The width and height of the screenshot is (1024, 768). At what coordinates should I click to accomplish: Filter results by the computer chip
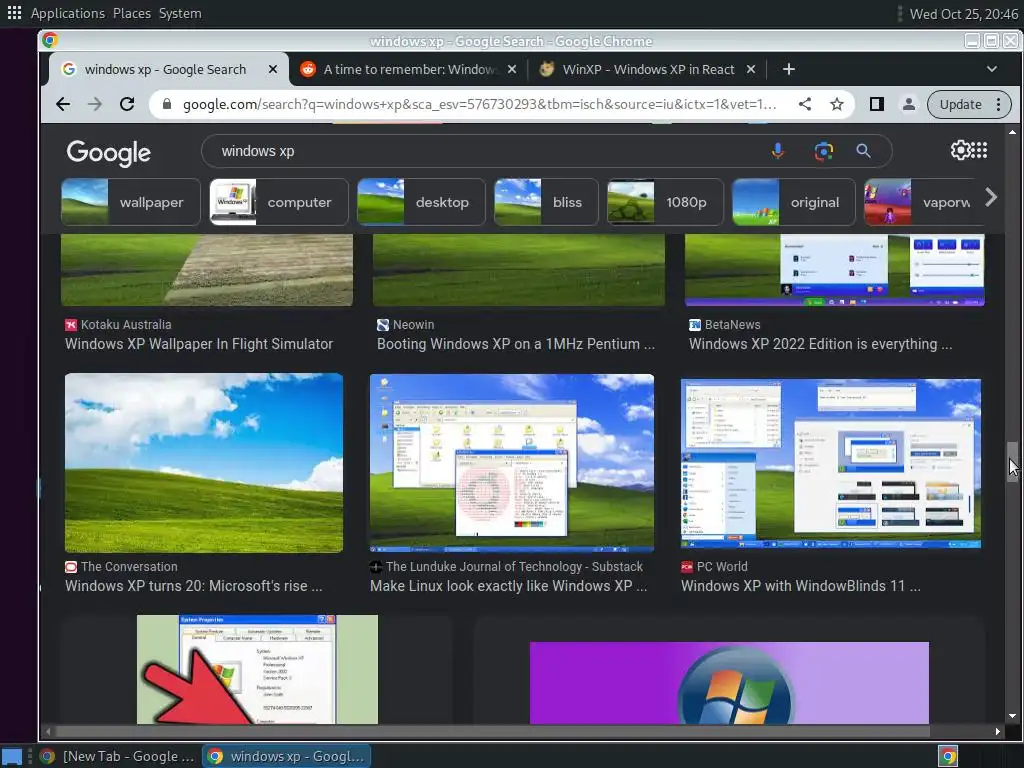pyautogui.click(x=279, y=202)
